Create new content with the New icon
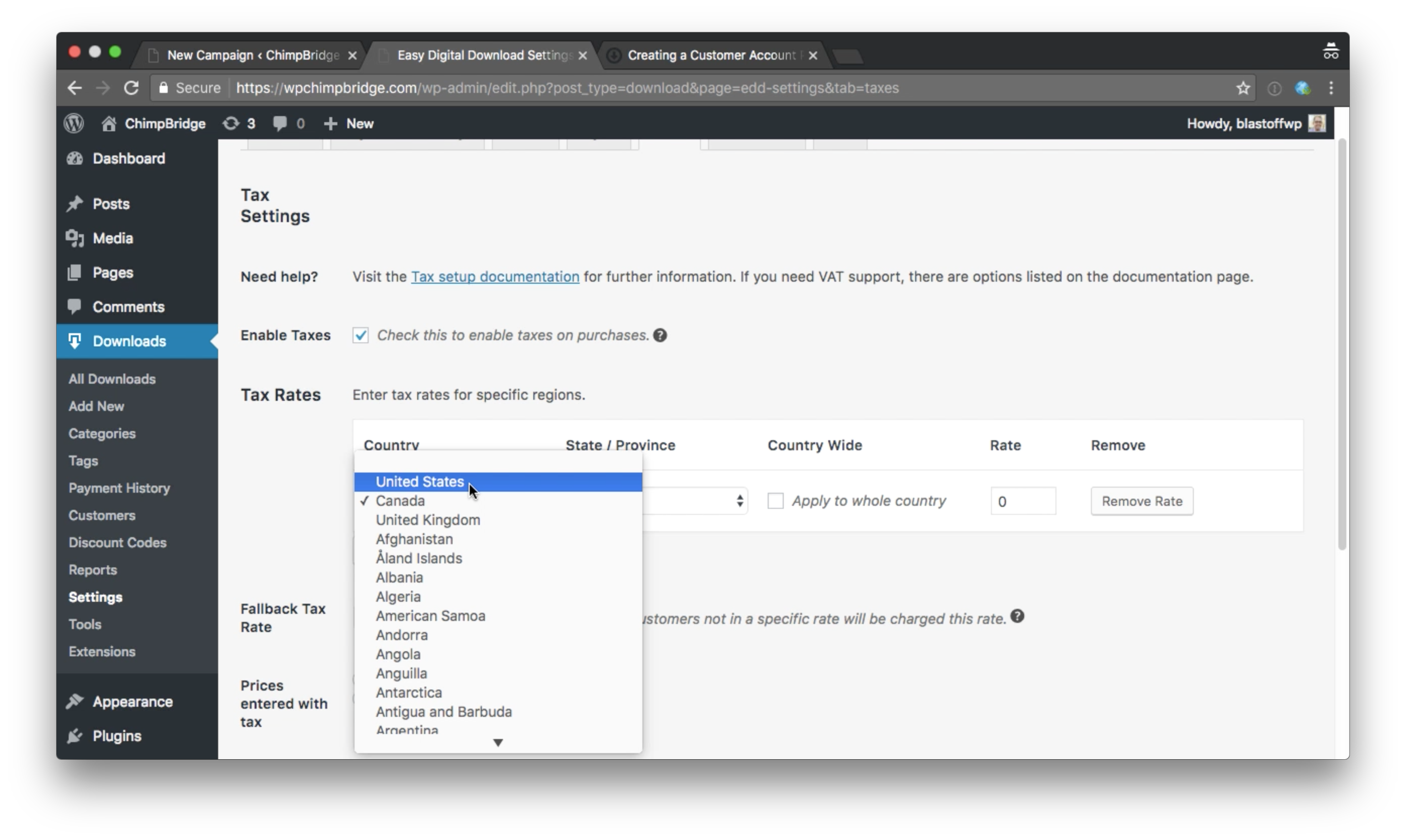 pos(330,123)
